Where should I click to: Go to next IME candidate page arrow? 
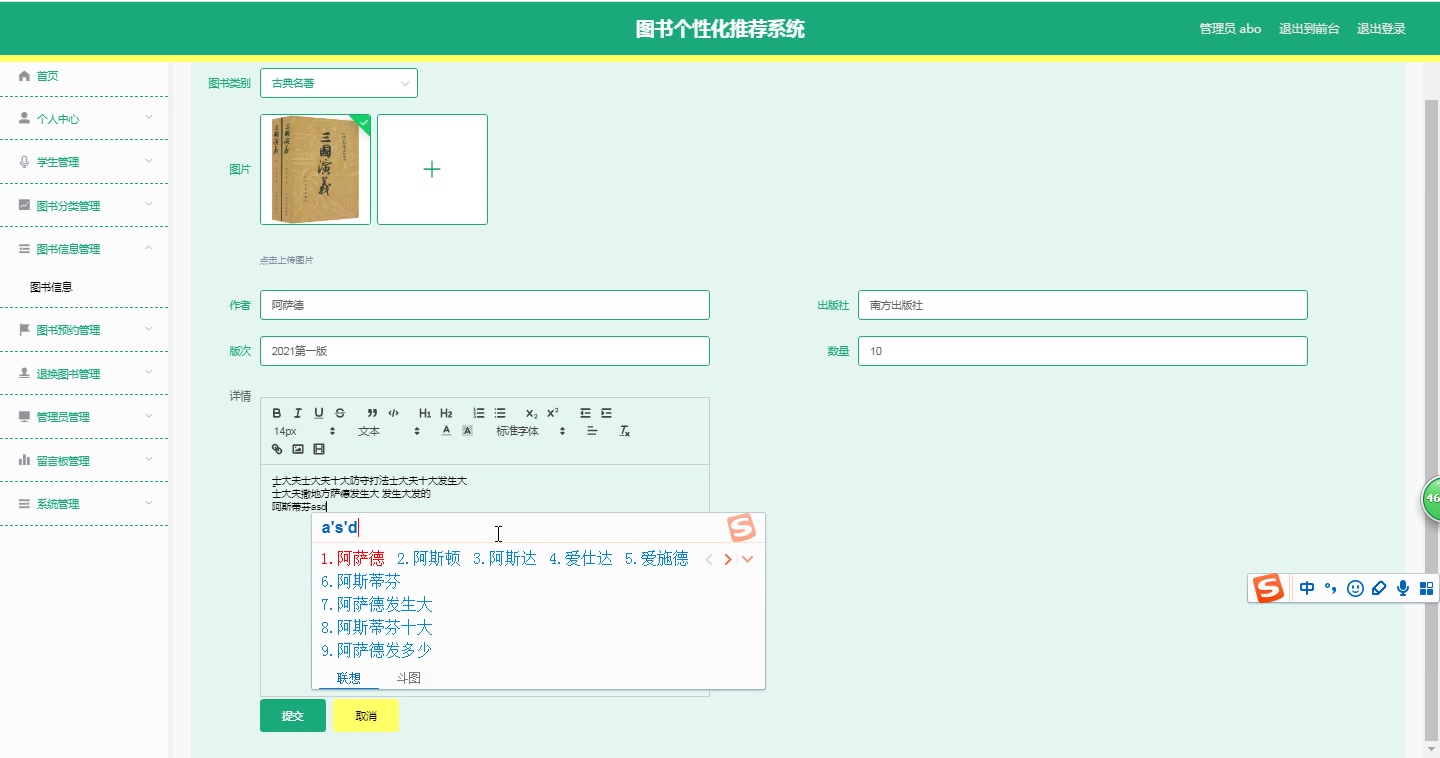pyautogui.click(x=728, y=559)
